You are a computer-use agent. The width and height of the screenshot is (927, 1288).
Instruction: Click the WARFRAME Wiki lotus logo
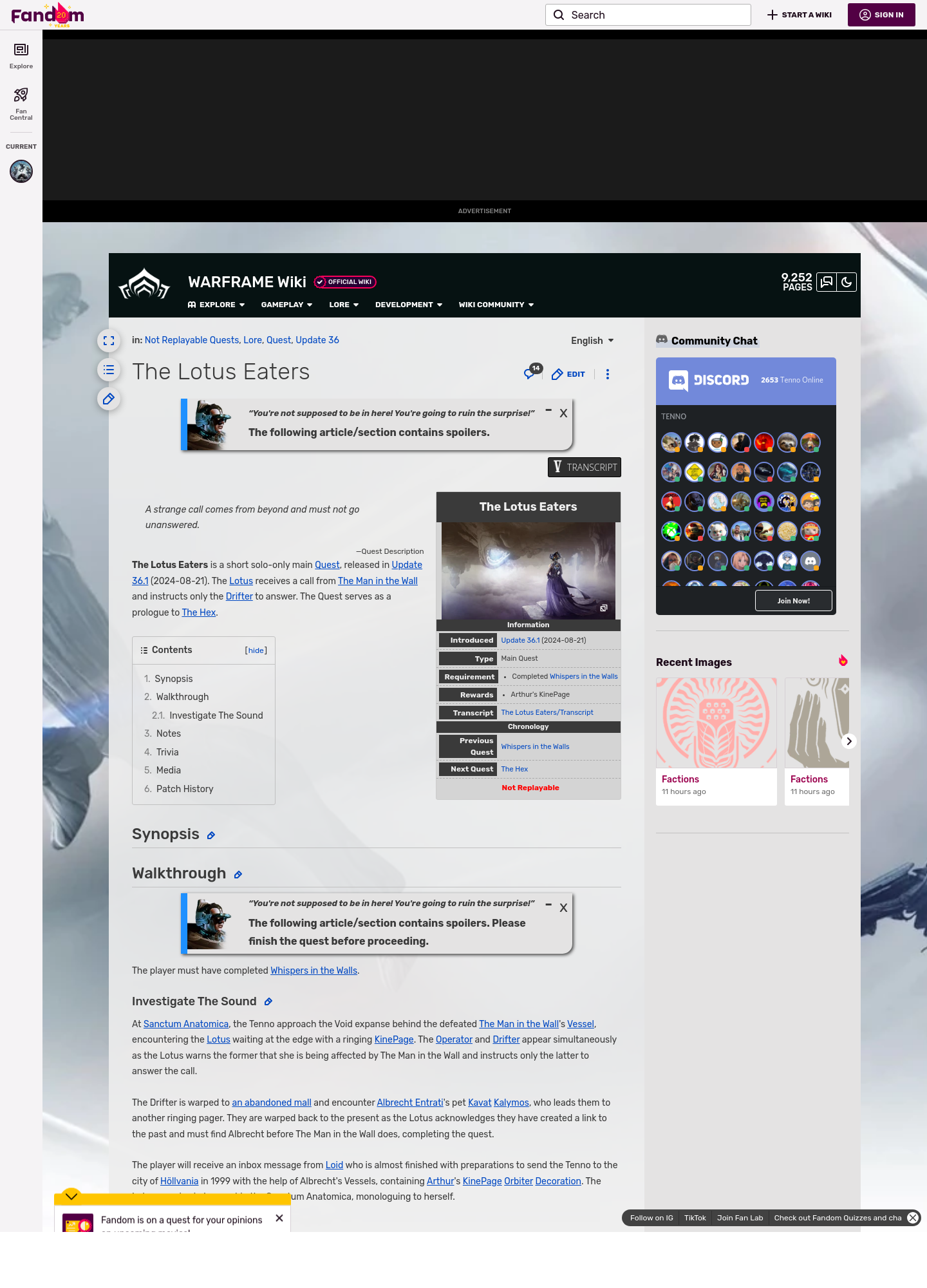pos(144,284)
